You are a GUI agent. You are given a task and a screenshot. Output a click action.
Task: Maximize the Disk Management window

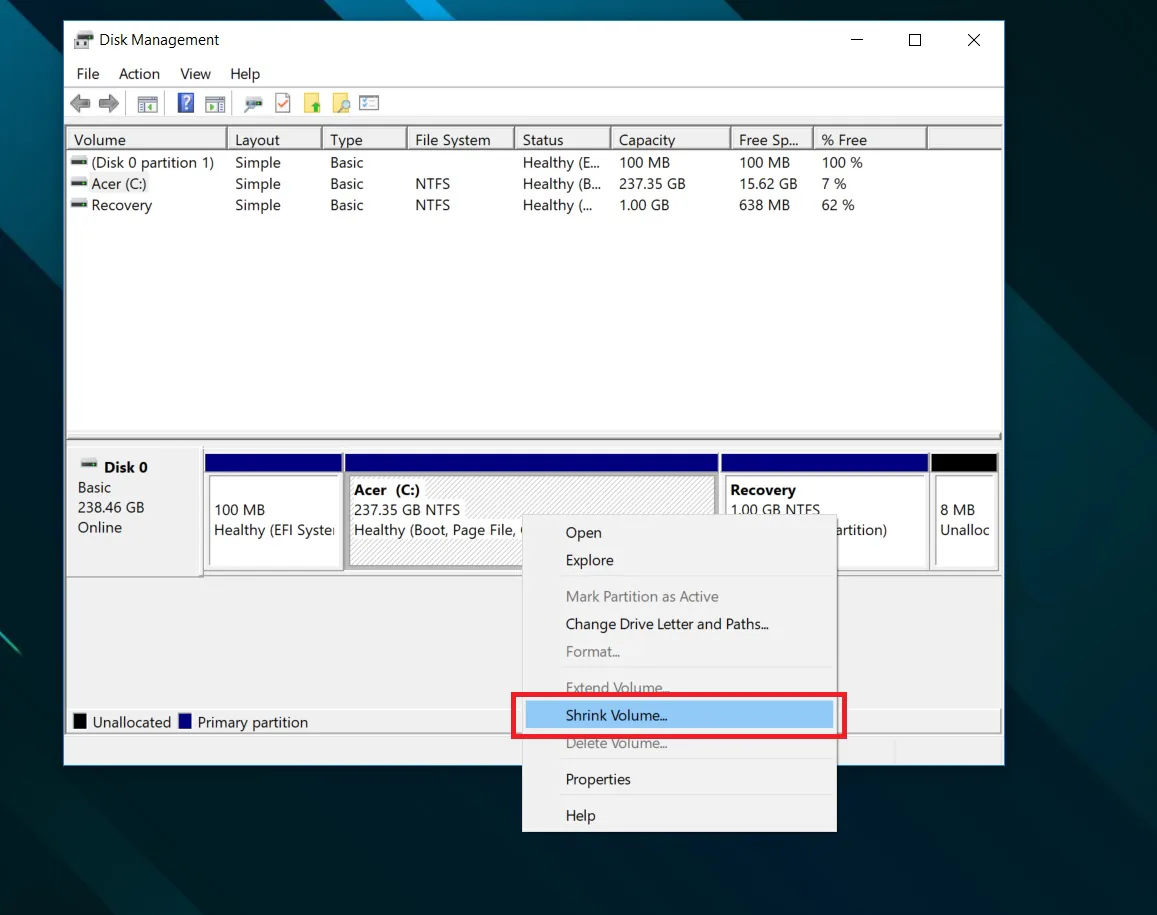[915, 40]
